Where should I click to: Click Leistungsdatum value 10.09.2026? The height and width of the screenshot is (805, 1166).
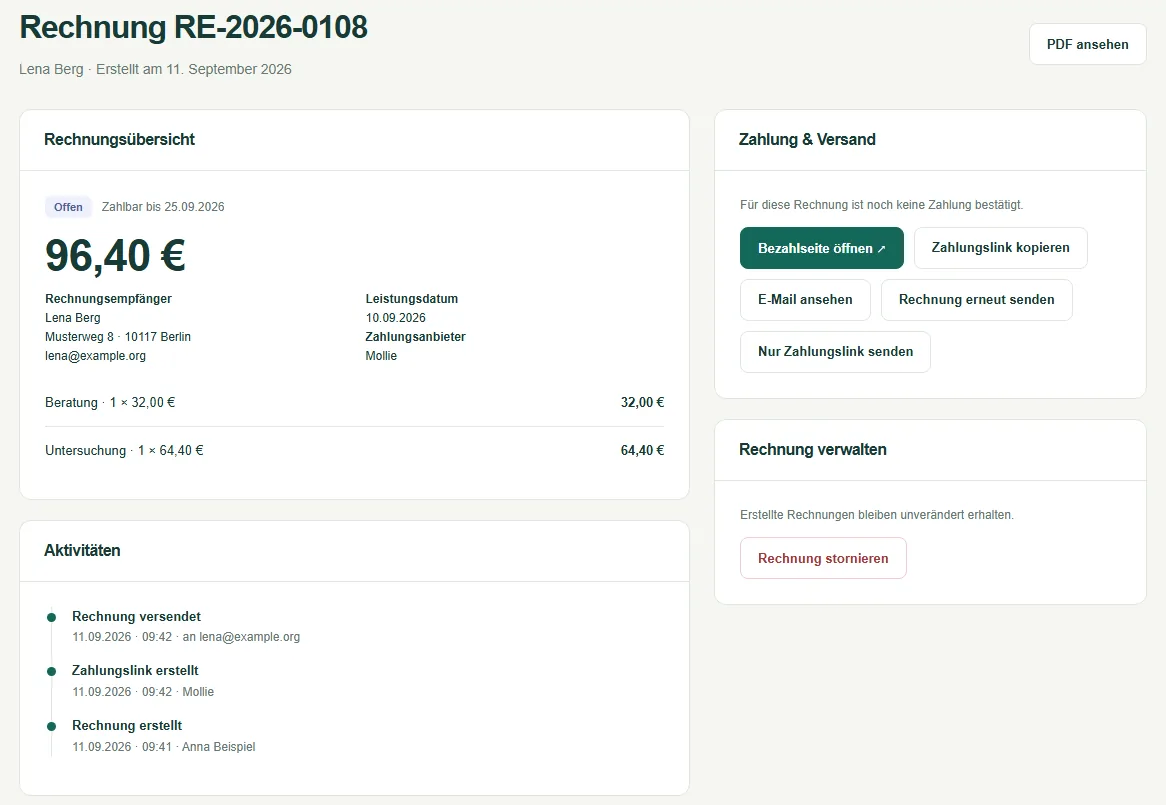[x=396, y=317]
